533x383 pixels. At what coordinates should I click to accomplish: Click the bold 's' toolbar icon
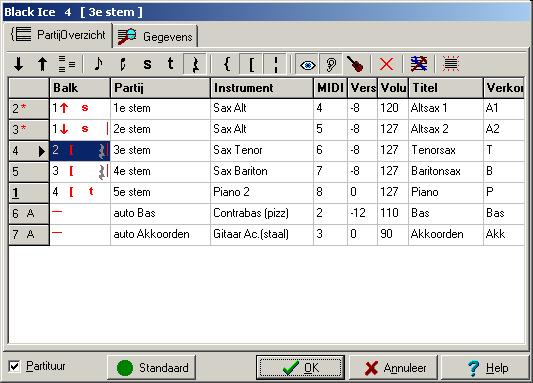click(x=147, y=64)
